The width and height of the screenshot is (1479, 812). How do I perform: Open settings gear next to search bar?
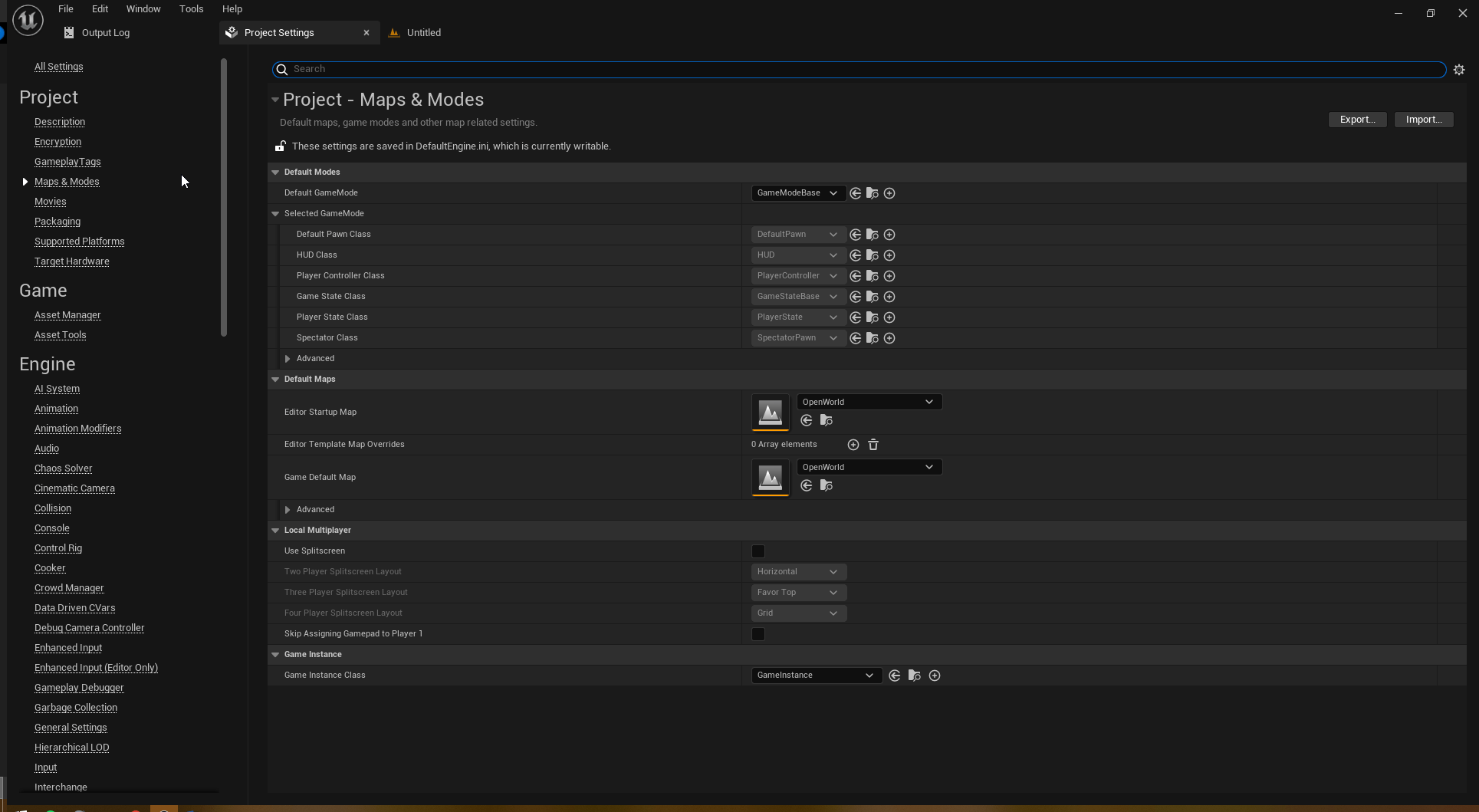pos(1459,70)
